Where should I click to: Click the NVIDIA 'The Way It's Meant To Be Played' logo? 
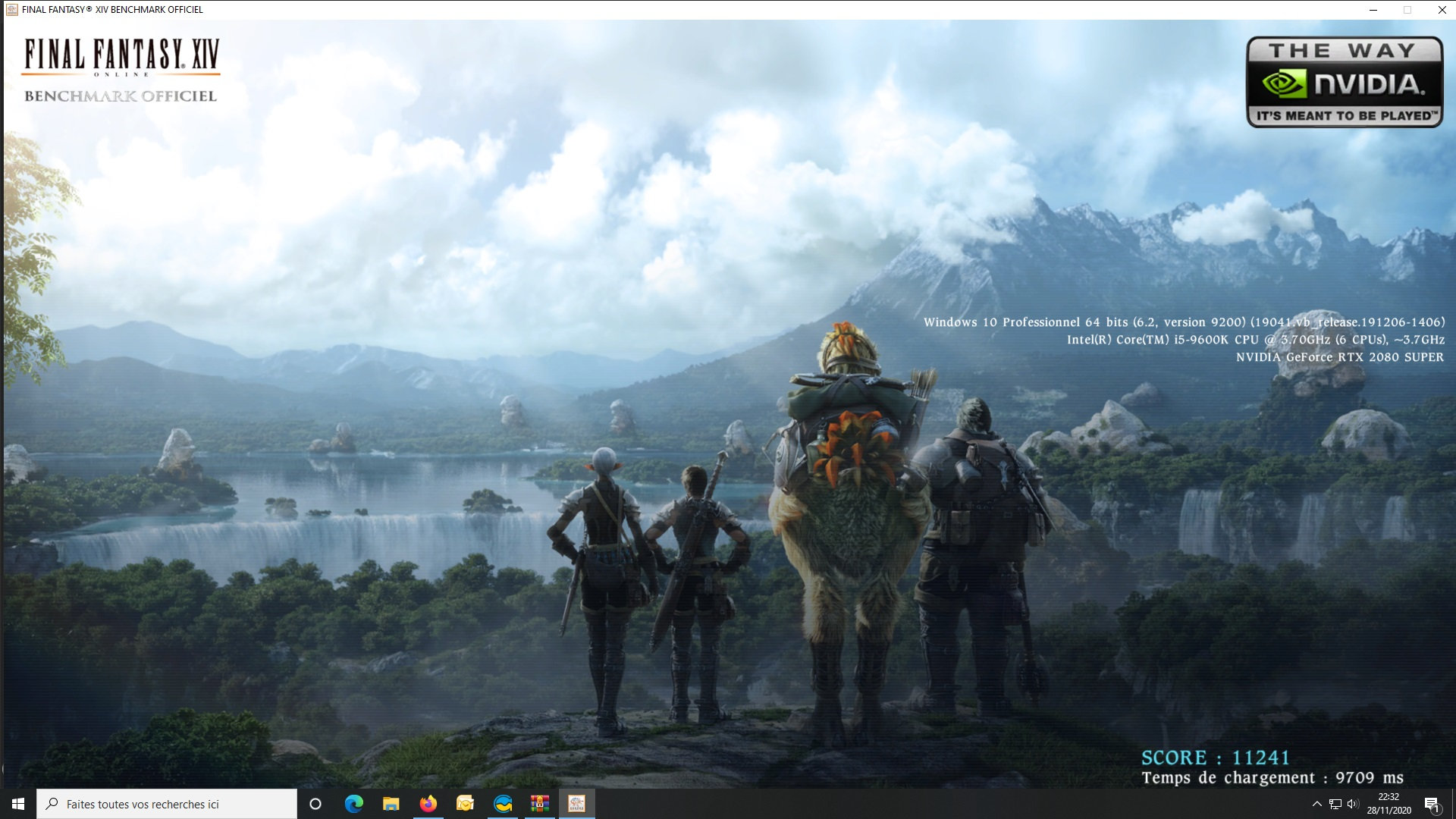click(1344, 82)
